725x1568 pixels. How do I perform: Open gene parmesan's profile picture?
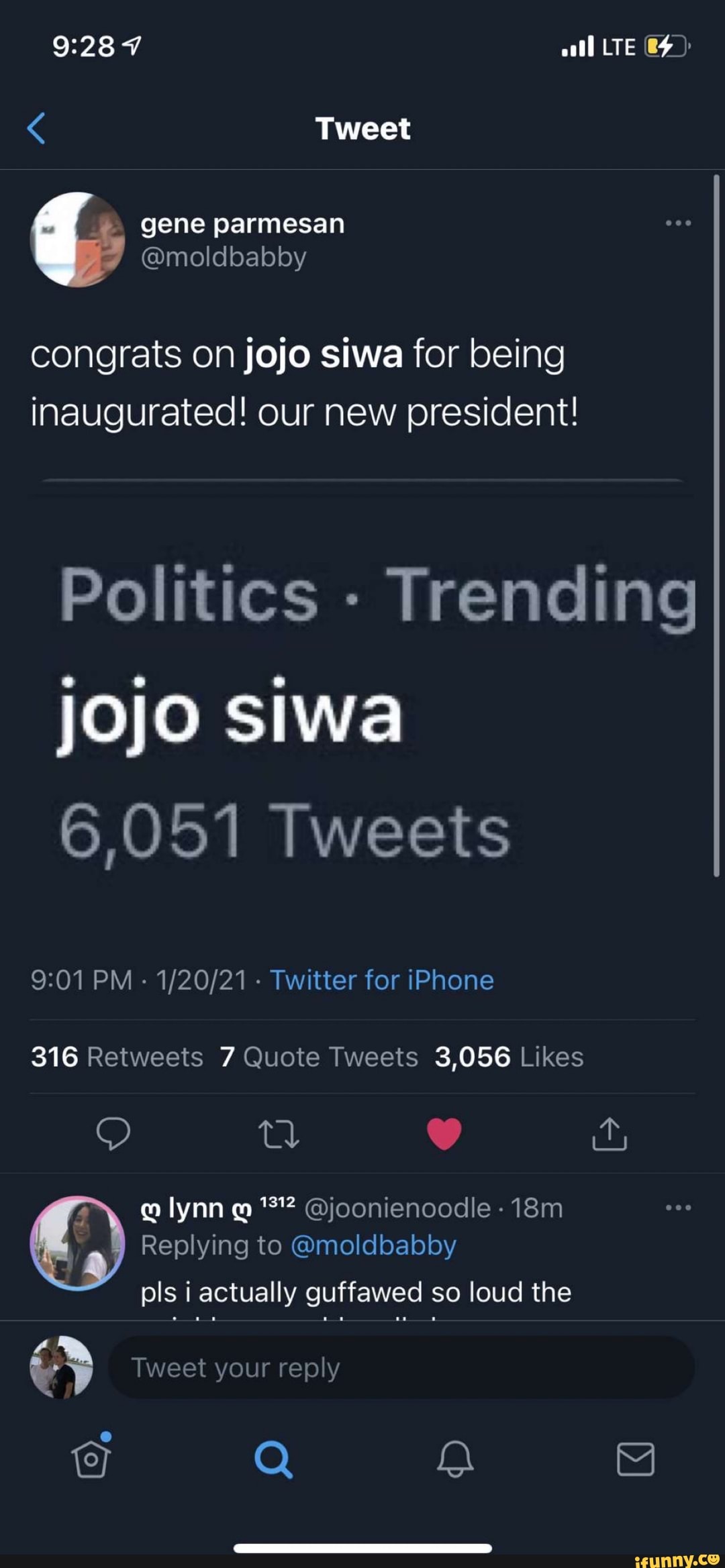coord(78,240)
